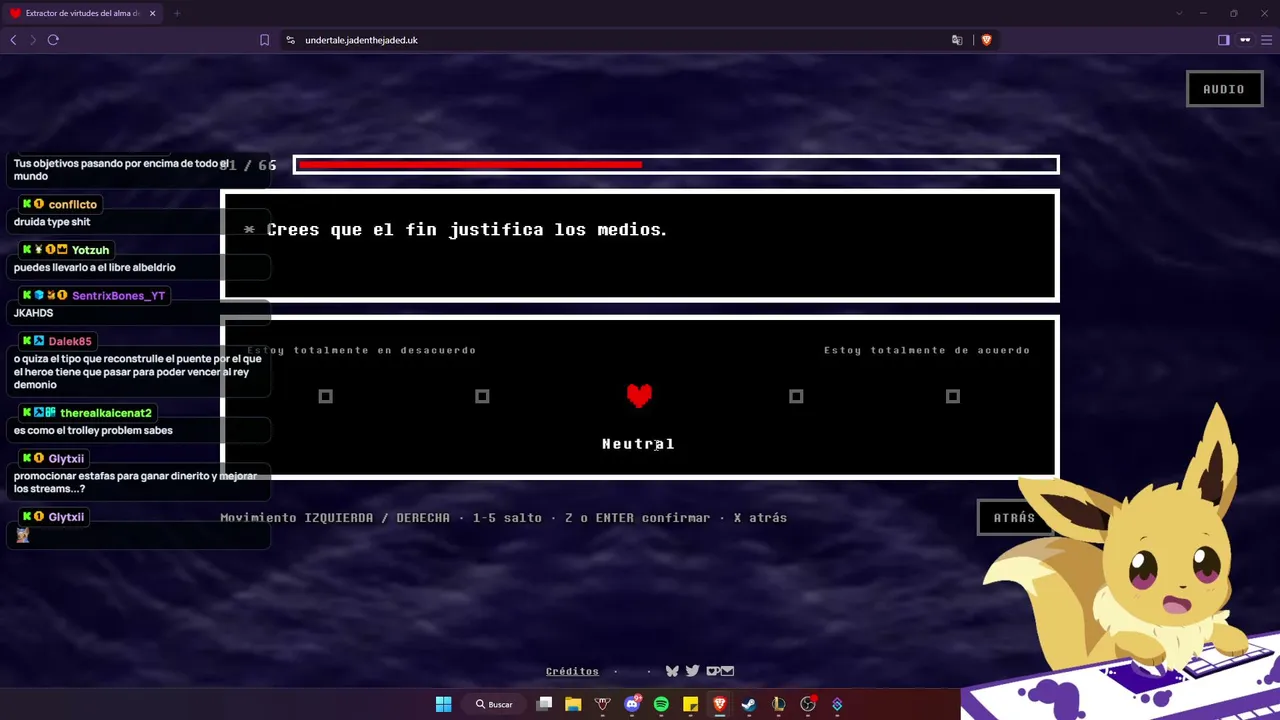Open the Windows Start menu

click(443, 704)
